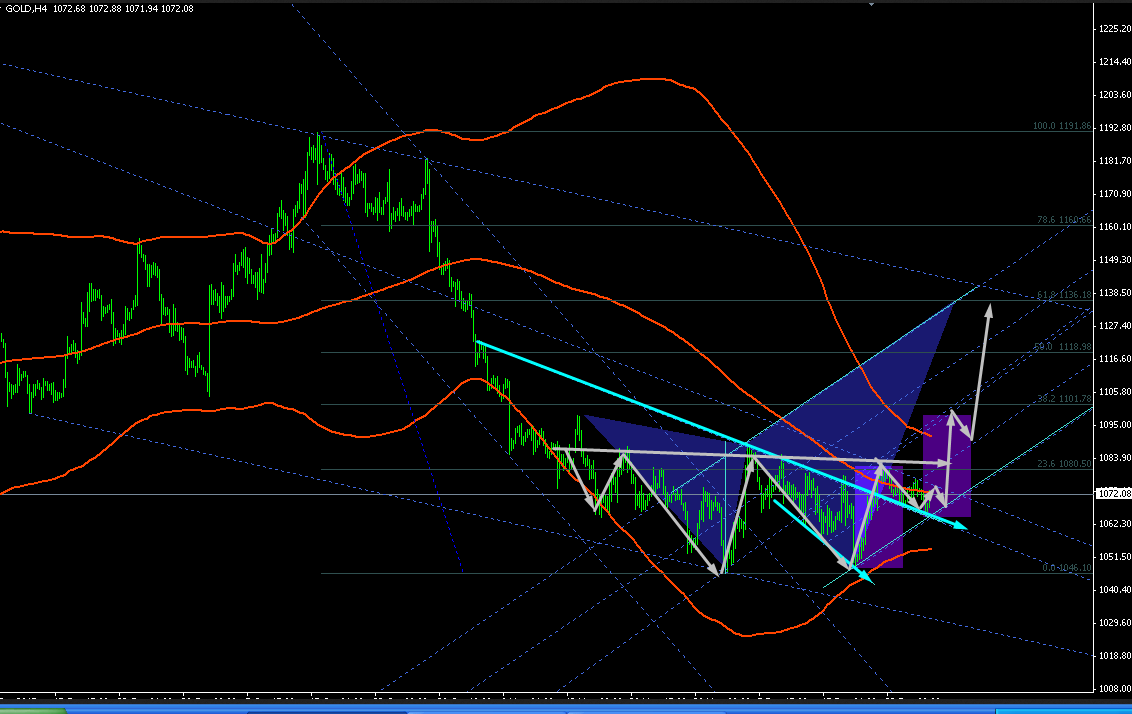Select the Fibonacci 23.6 1080.50 label

pos(1064,463)
